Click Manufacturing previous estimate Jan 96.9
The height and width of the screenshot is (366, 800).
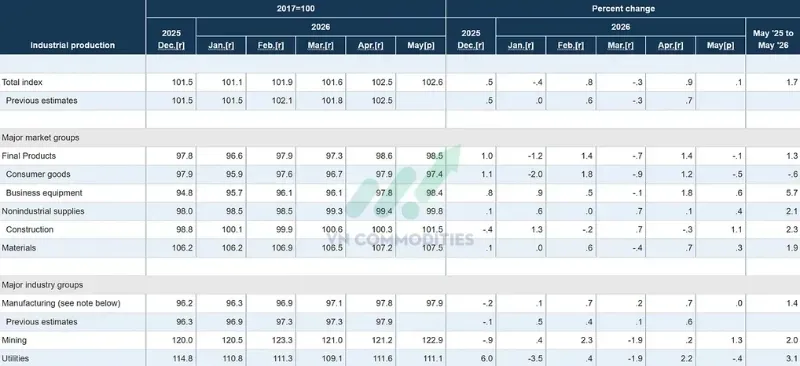tap(235, 322)
